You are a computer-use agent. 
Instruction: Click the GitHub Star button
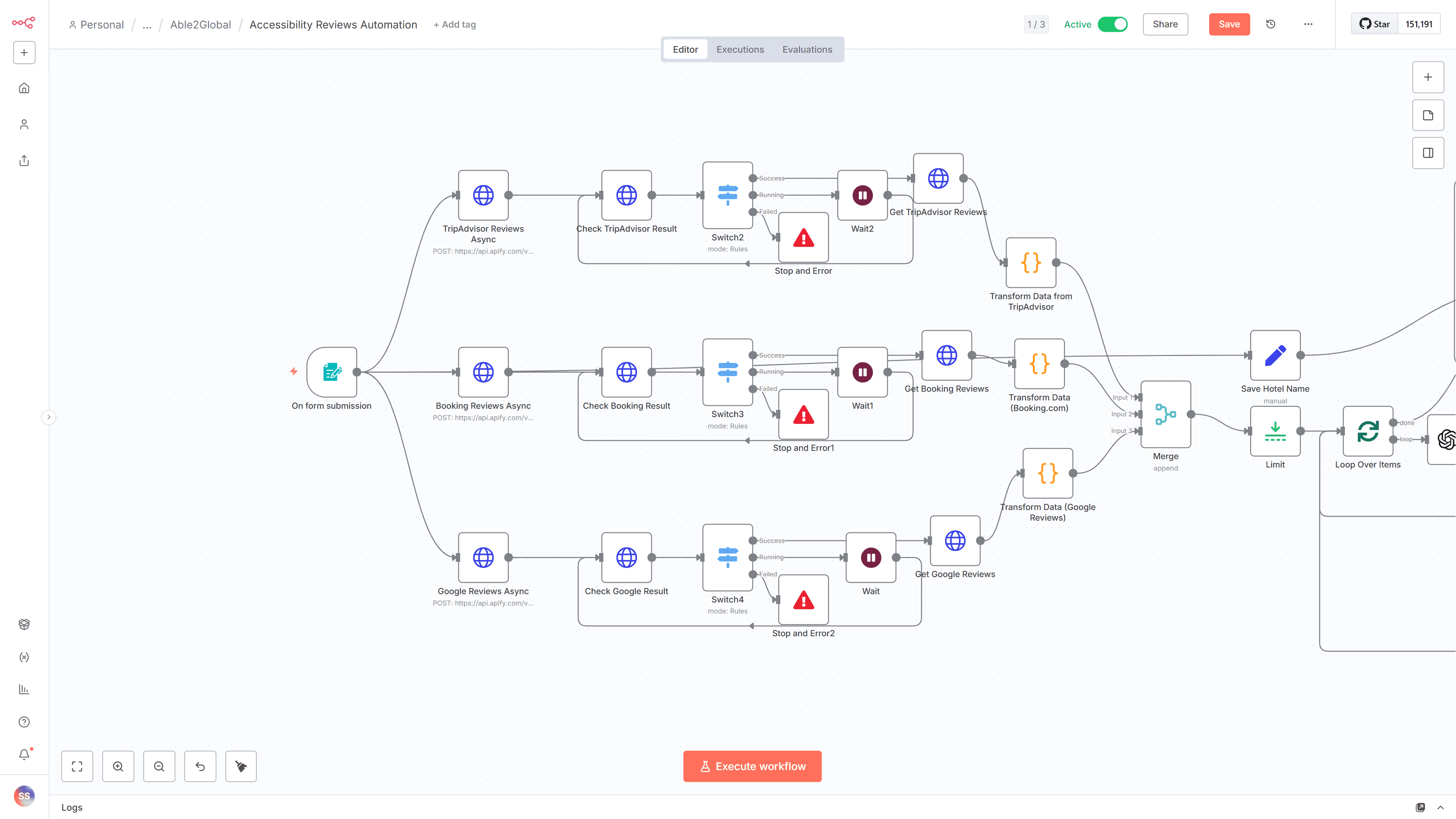coord(1374,24)
